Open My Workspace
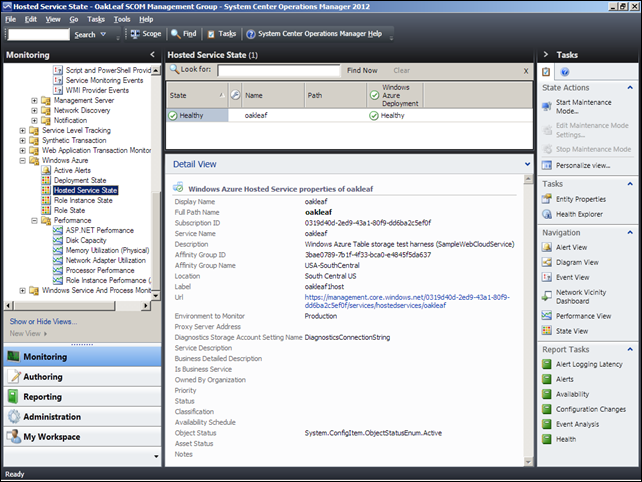Screen dimensions: 642x482 [82, 437]
